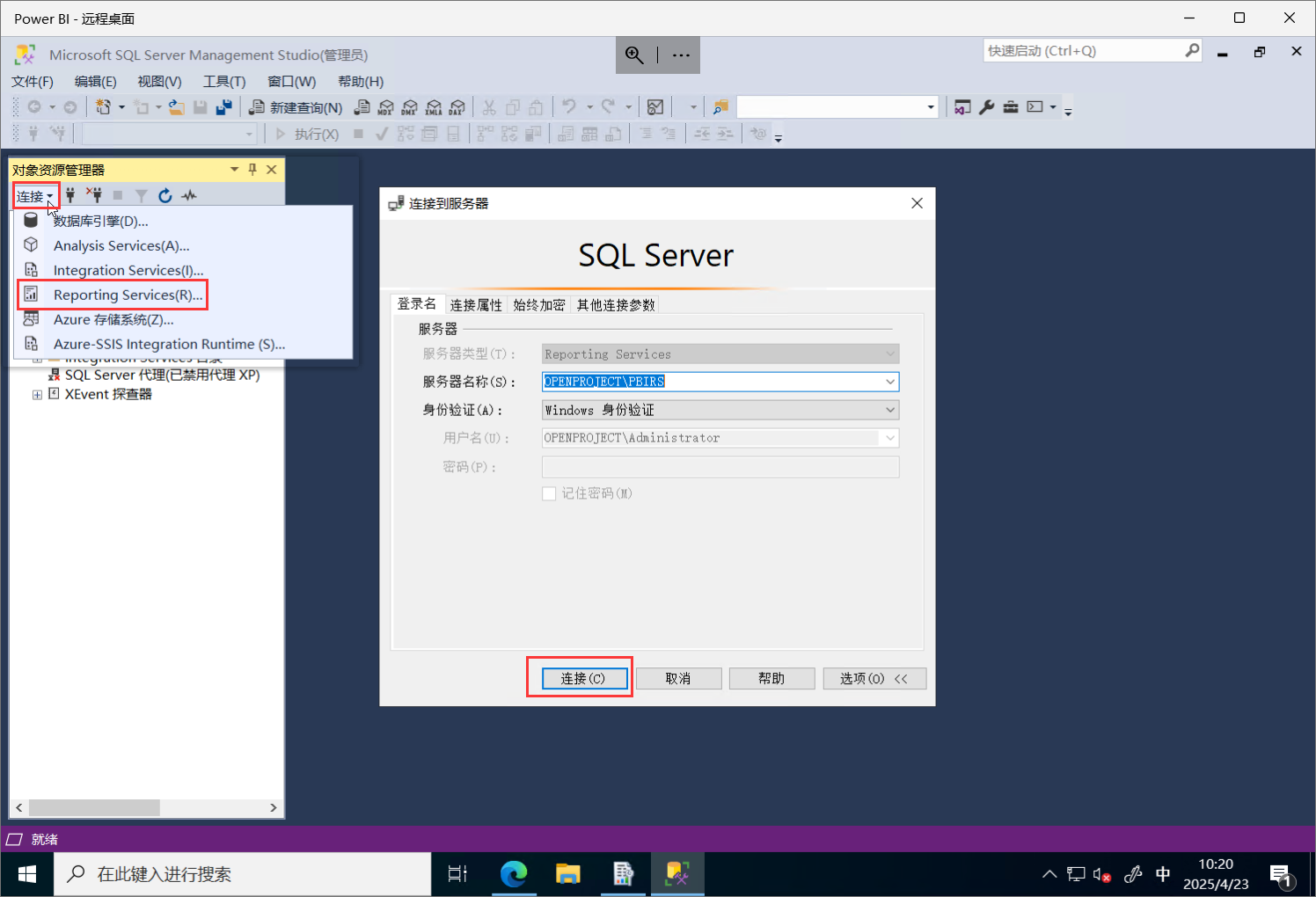Click the New Query (新建查询) toolbar button
1316x897 pixels.
click(296, 107)
